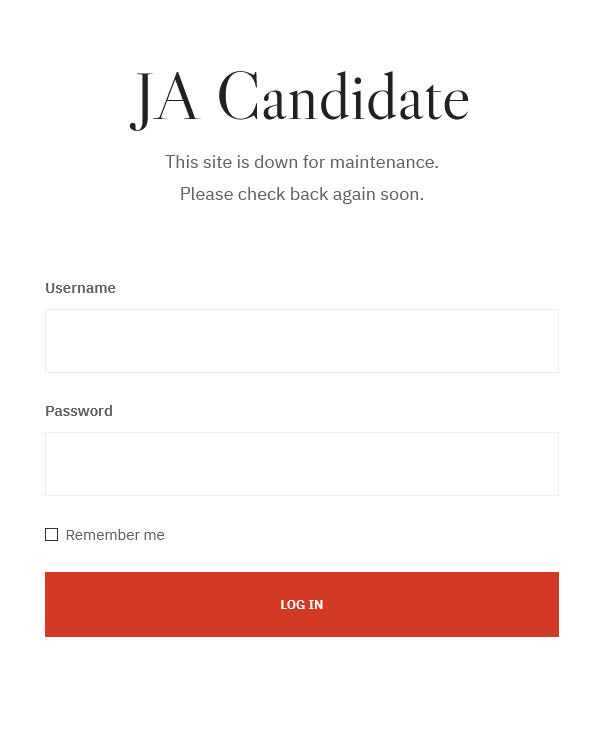
Task: Click the Remember me label text
Action: click(x=115, y=535)
